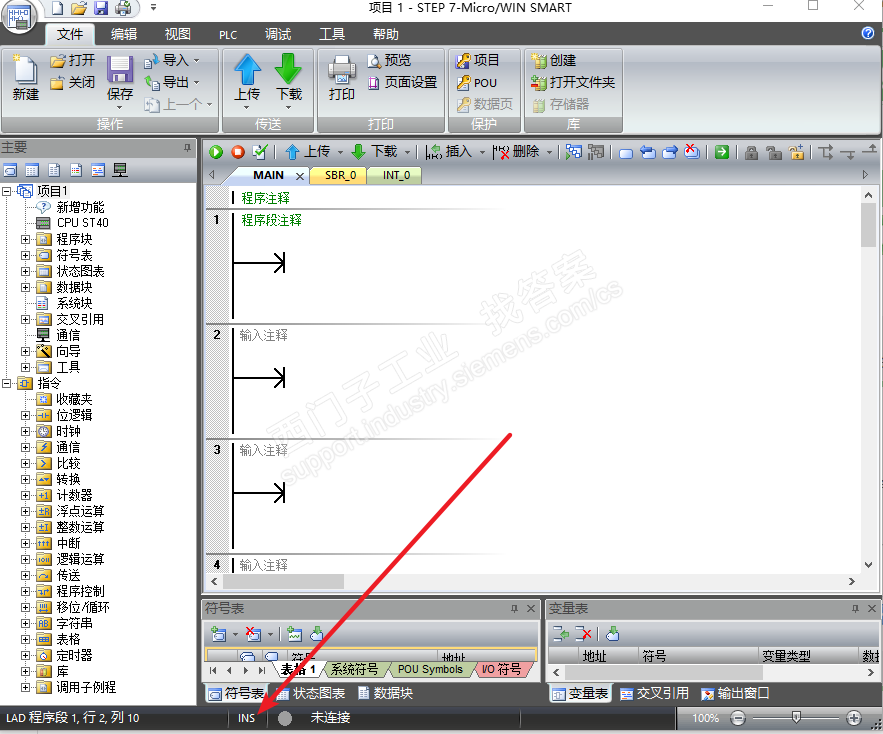The height and width of the screenshot is (734, 883).
Task: Pin the 主要 navigation panel
Action: pos(187,148)
